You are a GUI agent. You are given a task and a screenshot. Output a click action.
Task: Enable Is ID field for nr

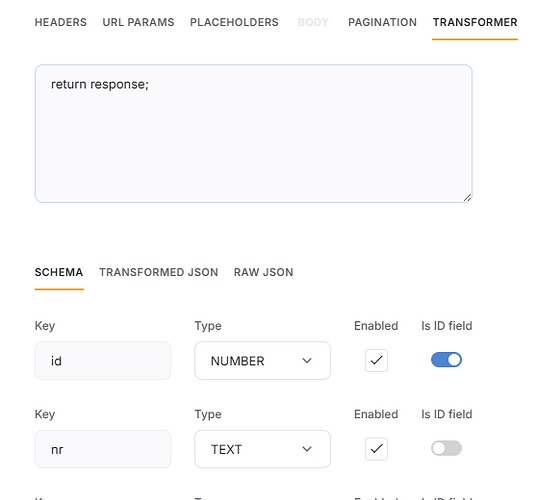tap(446, 448)
